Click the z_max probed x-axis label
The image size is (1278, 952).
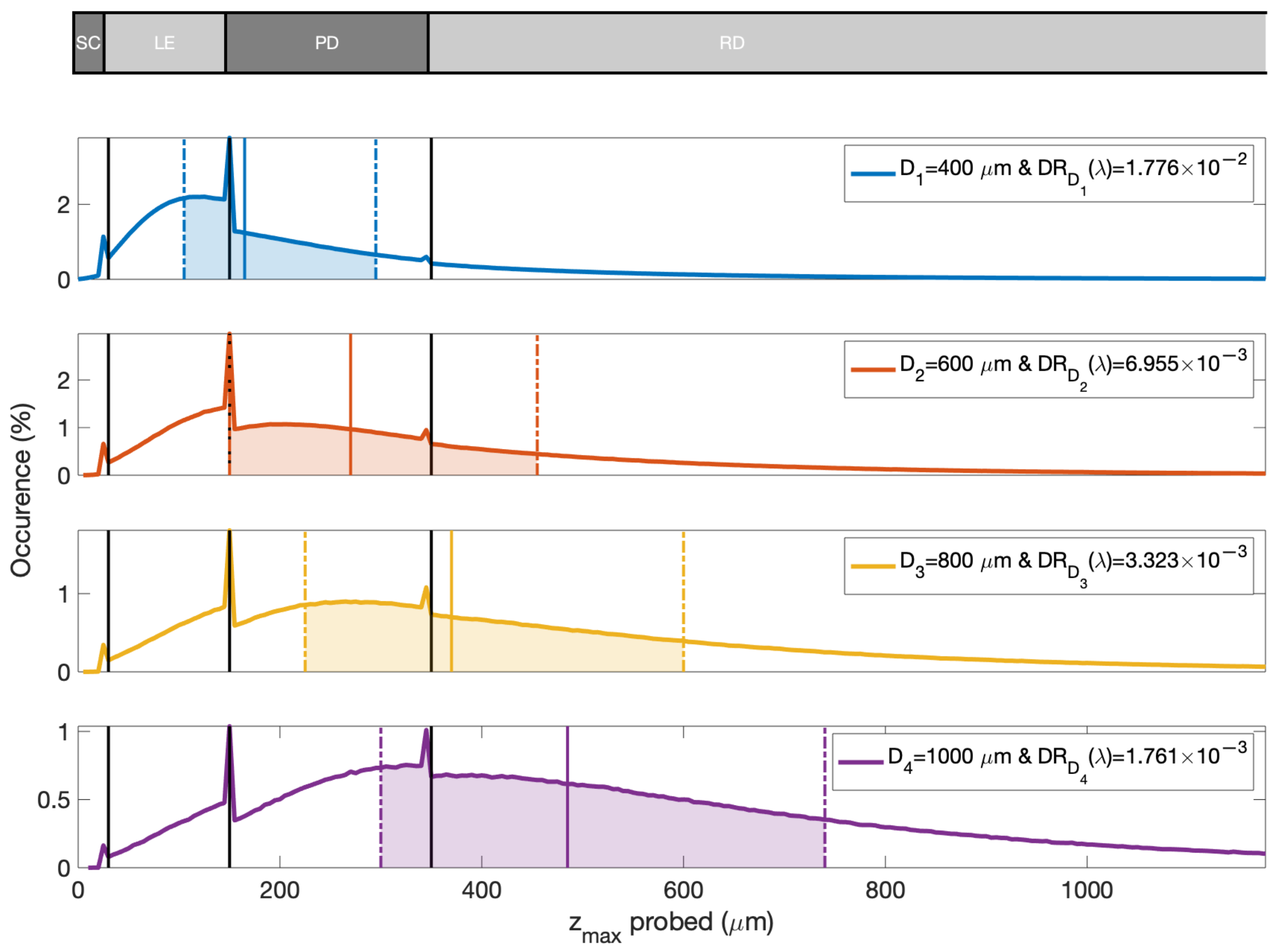click(671, 926)
